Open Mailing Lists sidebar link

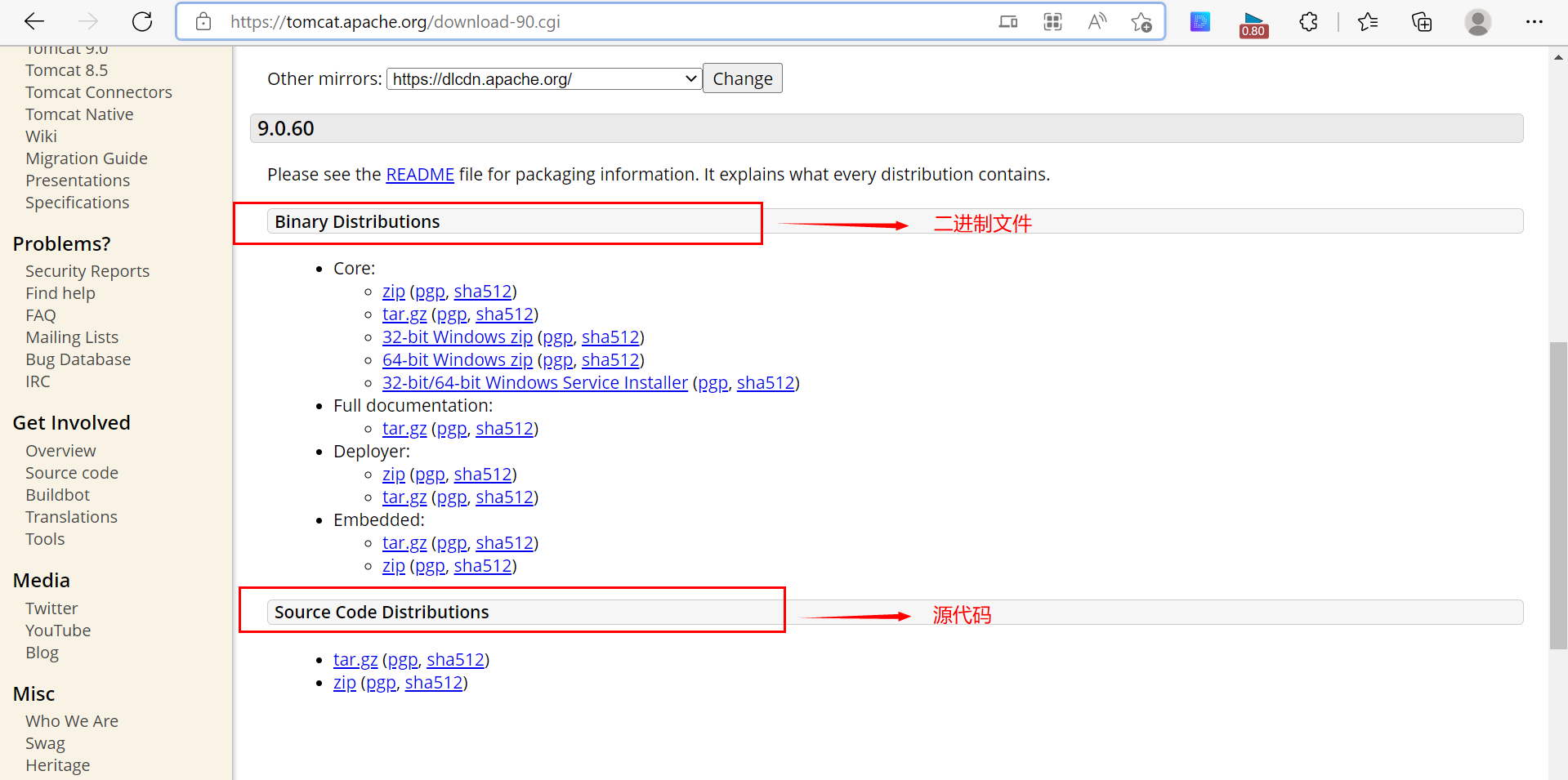[72, 337]
